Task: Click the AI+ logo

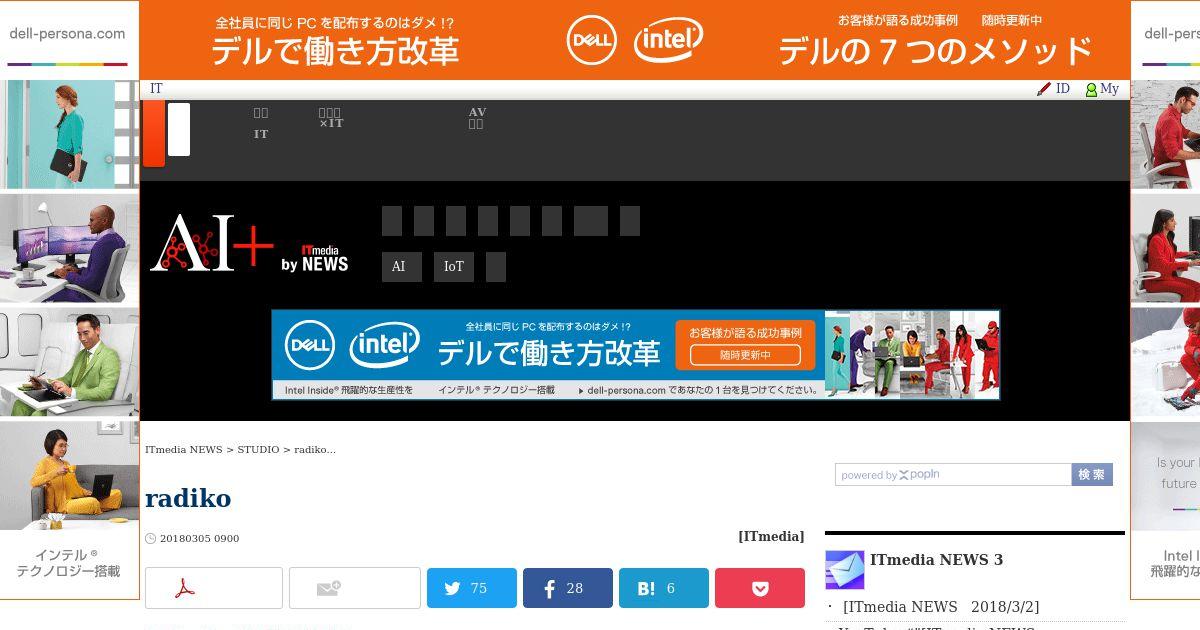Action: (x=212, y=242)
